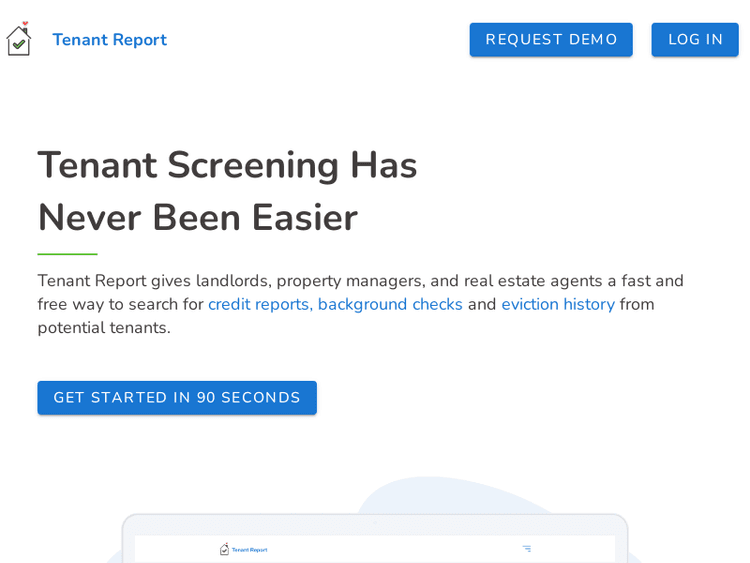Screen dimensions: 750x563
Task: Open the credit reports link
Action: (x=260, y=304)
